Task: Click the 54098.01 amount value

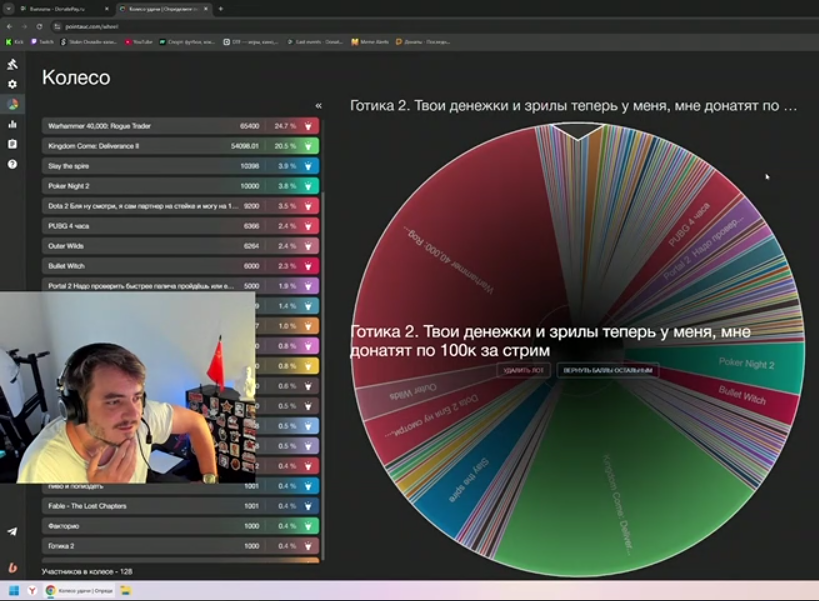Action: tap(244, 146)
